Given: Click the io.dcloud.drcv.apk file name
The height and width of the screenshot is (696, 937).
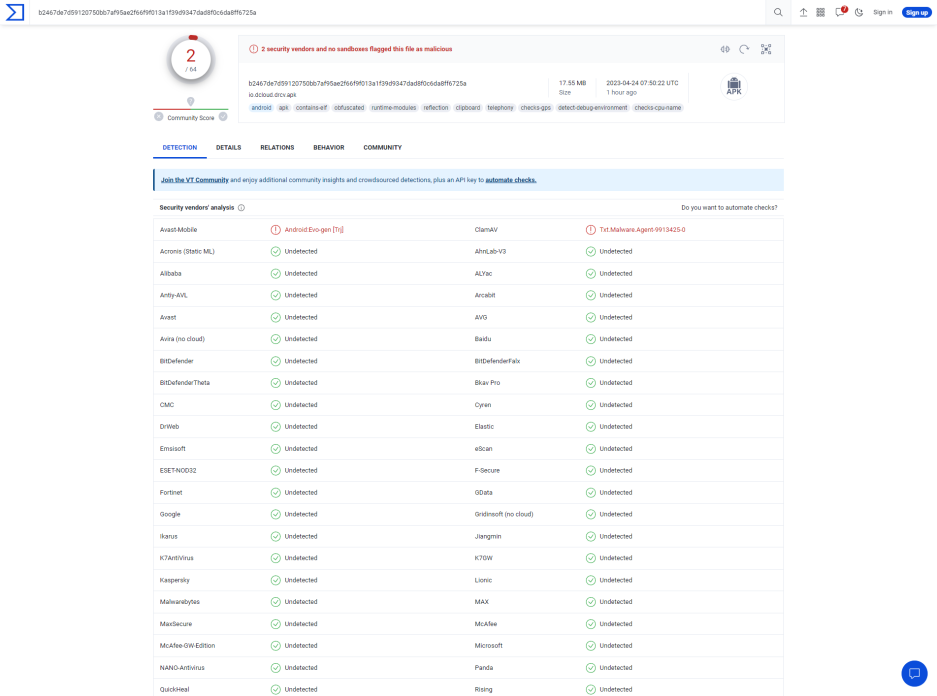Looking at the screenshot, I should click(272, 94).
